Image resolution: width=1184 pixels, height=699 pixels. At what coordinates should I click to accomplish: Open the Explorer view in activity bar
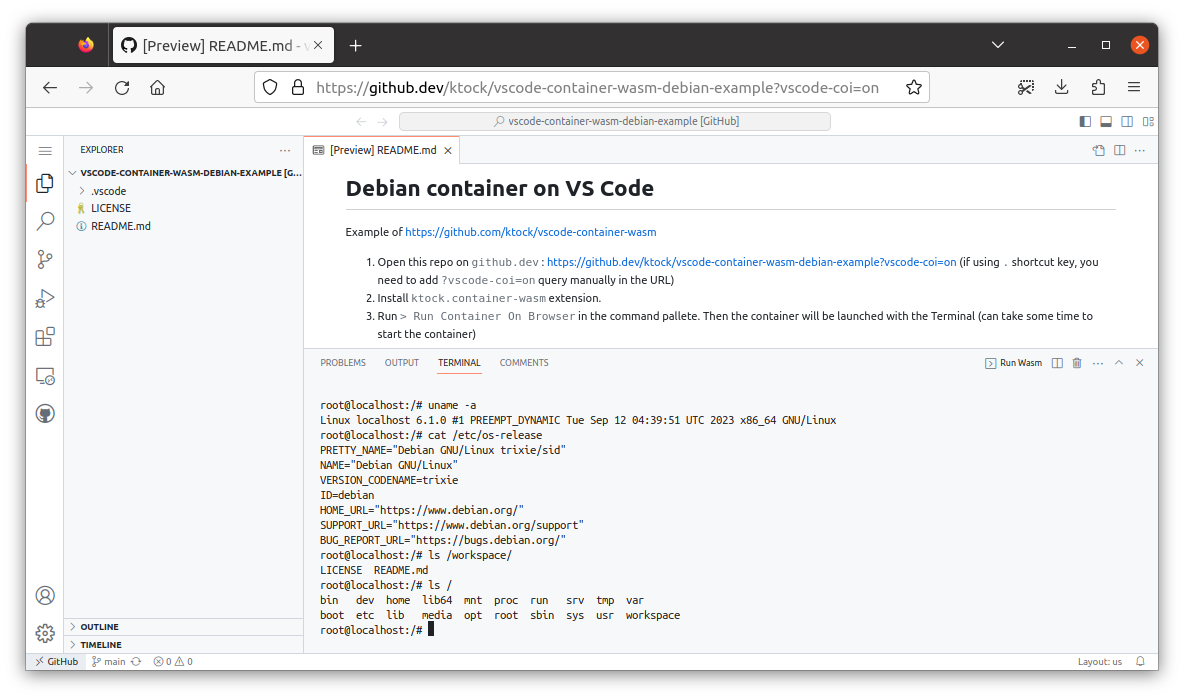[45, 183]
